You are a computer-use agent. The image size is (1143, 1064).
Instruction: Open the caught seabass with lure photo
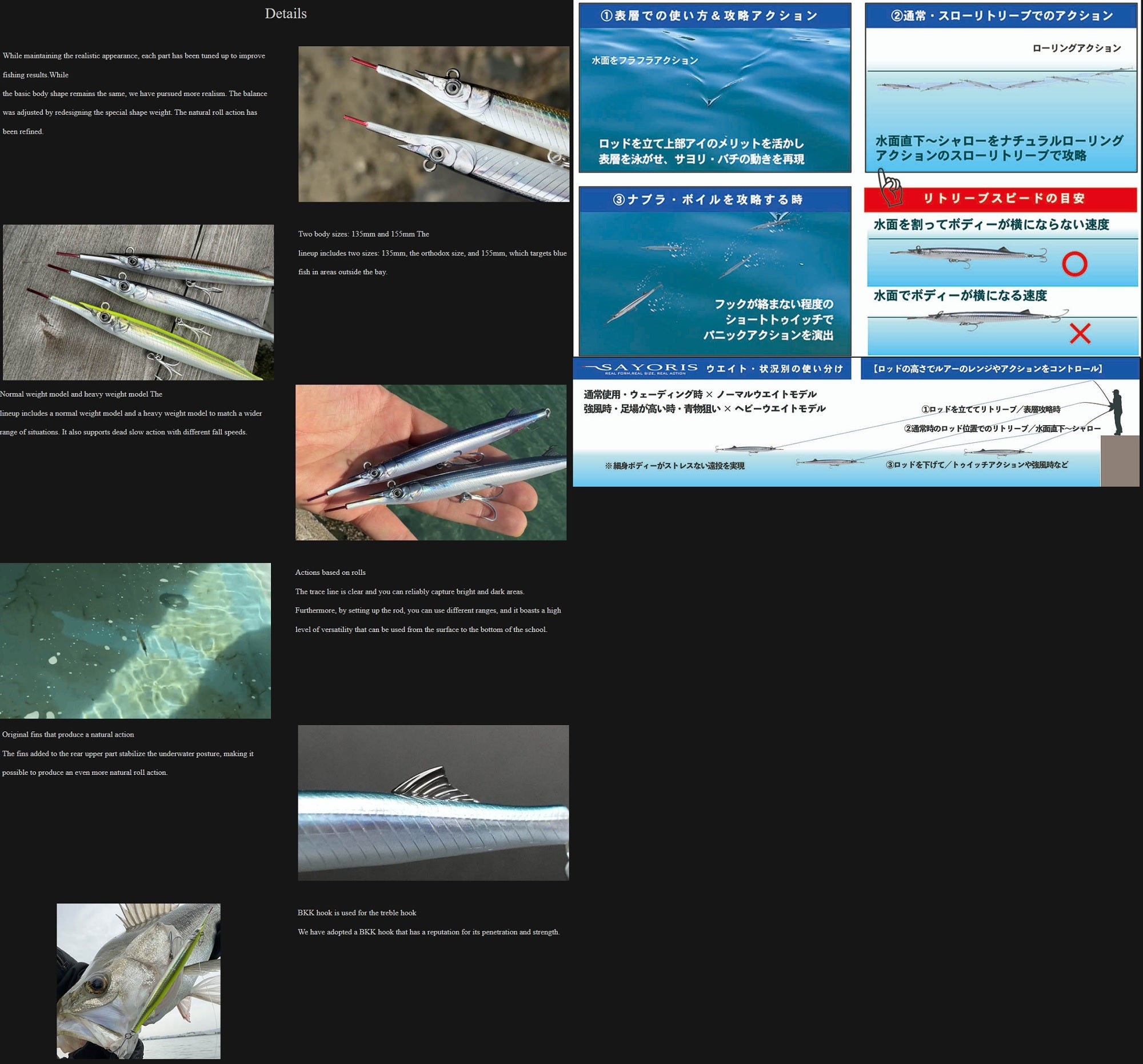point(138,981)
